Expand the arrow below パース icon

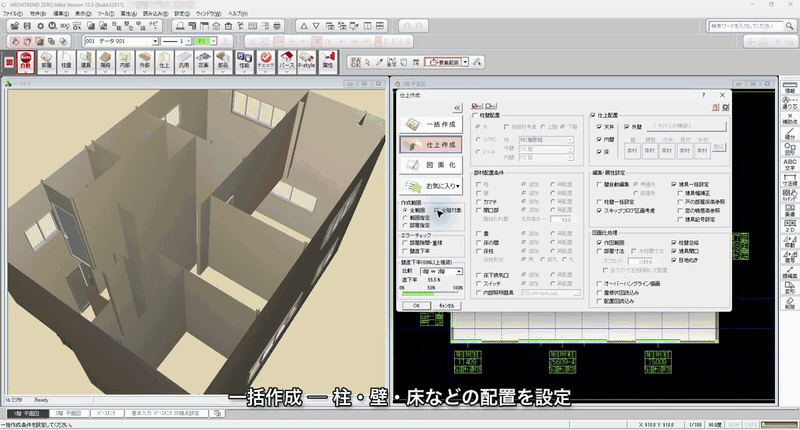[x=286, y=72]
